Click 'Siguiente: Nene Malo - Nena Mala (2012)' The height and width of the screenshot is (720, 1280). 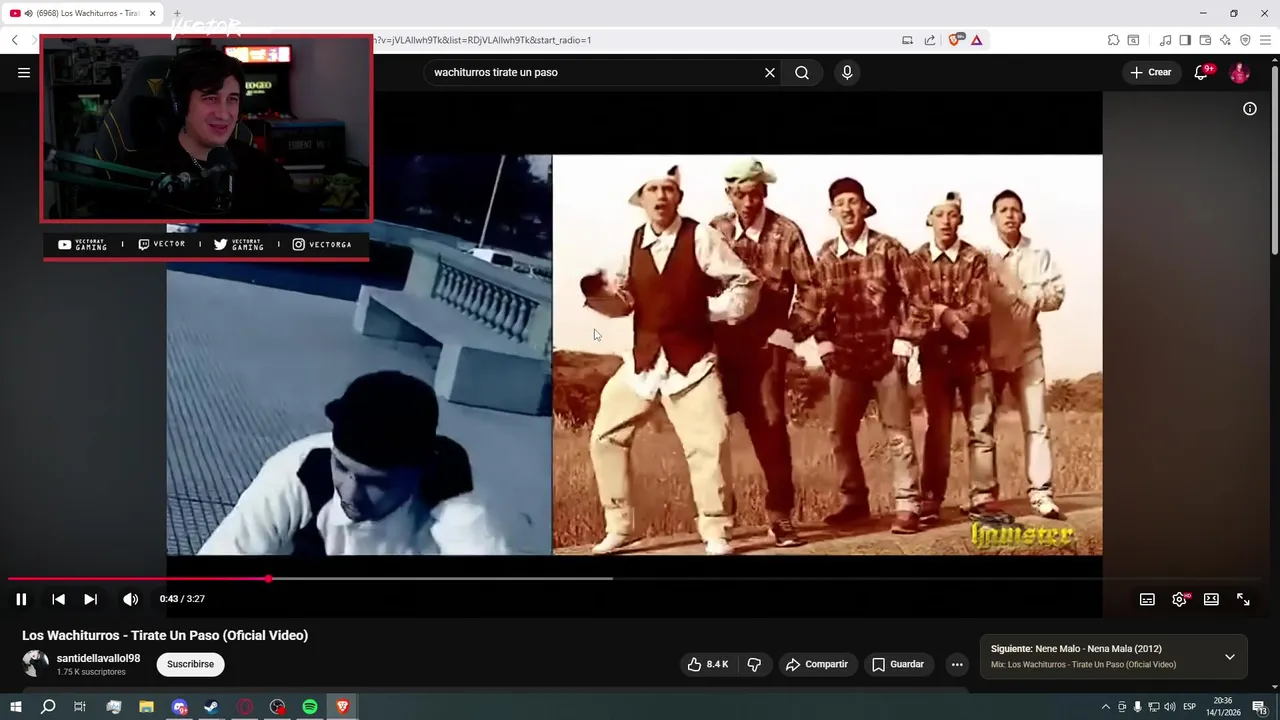[x=1076, y=649]
